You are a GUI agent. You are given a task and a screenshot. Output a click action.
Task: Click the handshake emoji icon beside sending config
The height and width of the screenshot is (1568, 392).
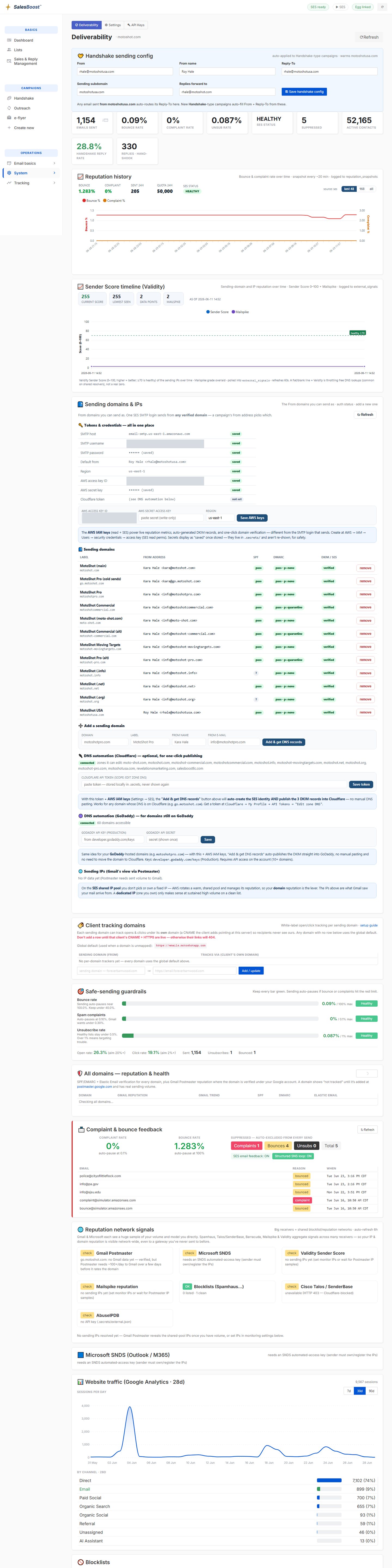click(81, 56)
